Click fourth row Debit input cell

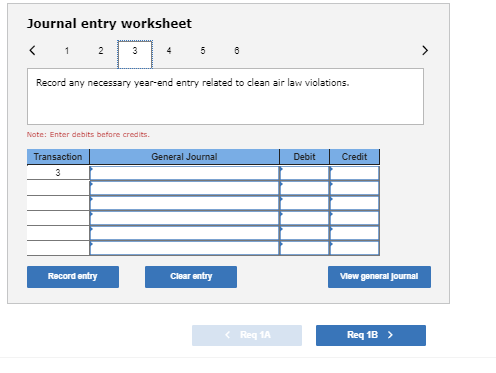(x=304, y=218)
